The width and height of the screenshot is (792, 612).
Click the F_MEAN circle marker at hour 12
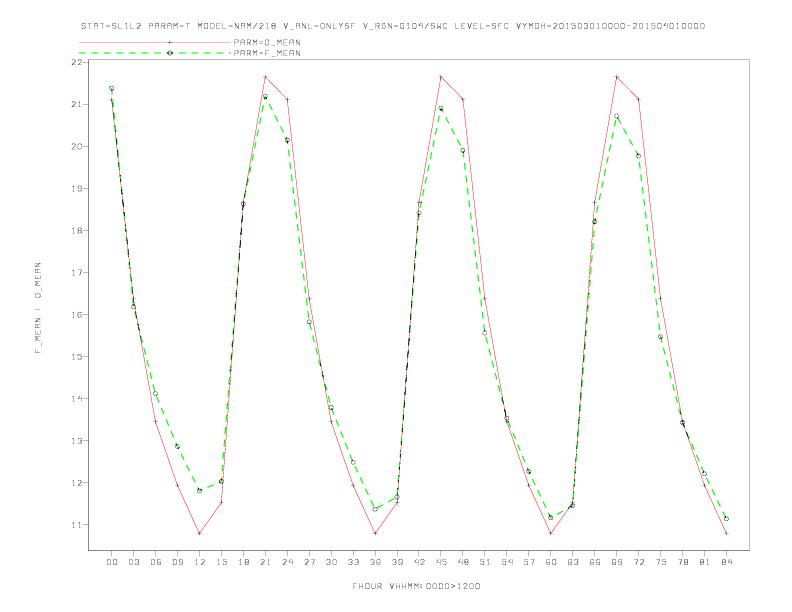(x=200, y=490)
